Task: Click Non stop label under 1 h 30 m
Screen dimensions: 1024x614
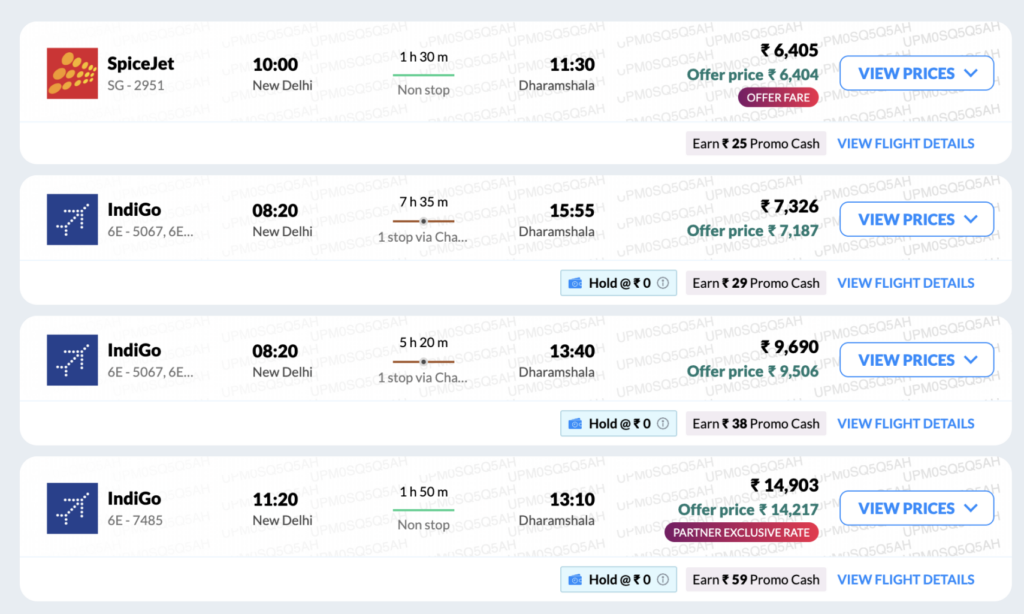Action: pos(424,90)
